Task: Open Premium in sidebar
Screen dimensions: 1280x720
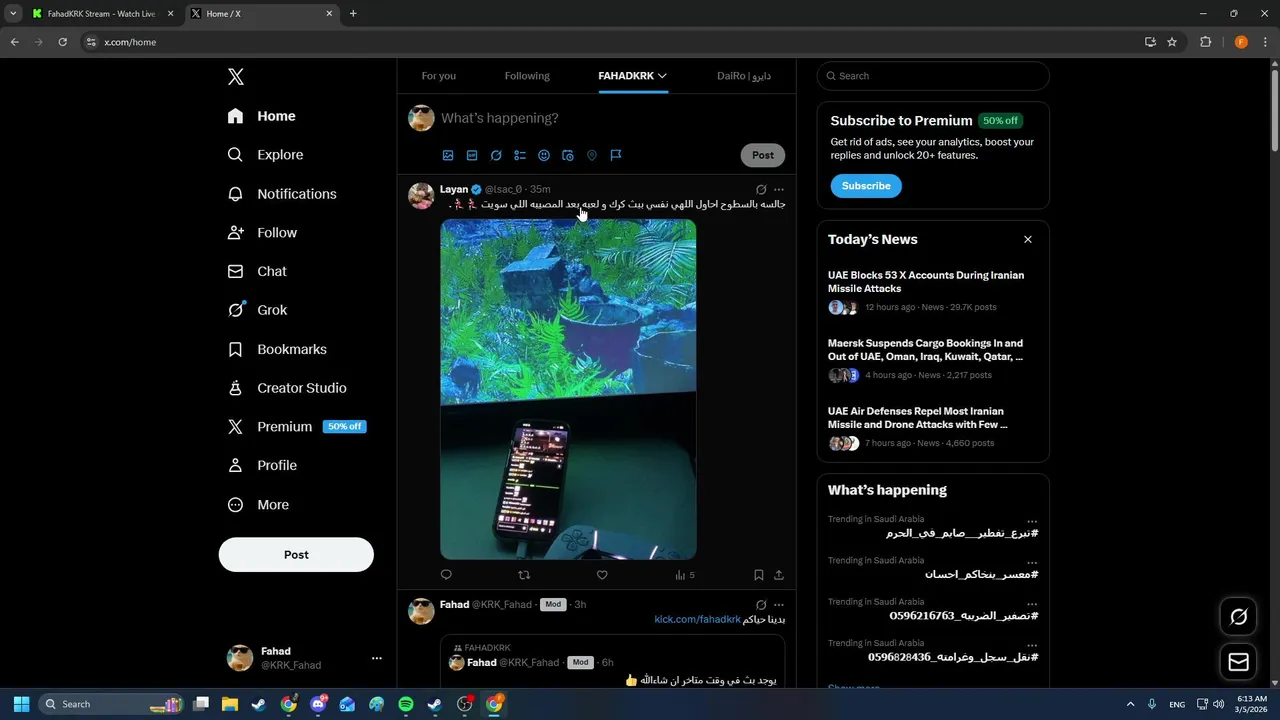Action: coord(296,427)
